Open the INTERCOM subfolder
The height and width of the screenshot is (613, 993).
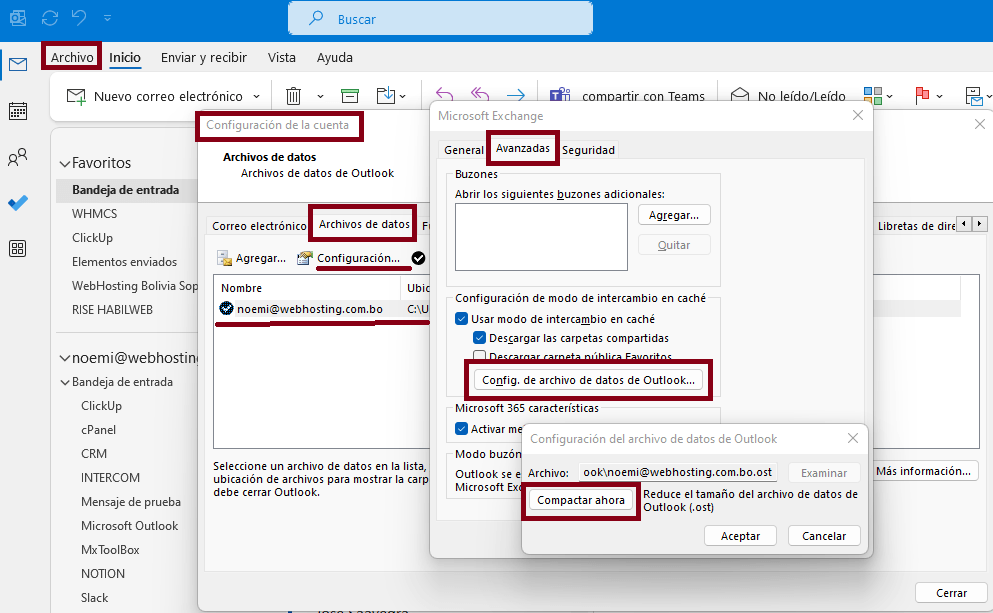[x=110, y=477]
